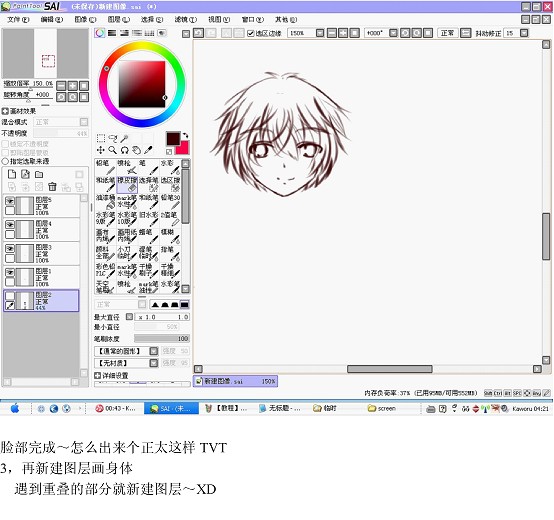Create a new layer folder

coord(39,174)
